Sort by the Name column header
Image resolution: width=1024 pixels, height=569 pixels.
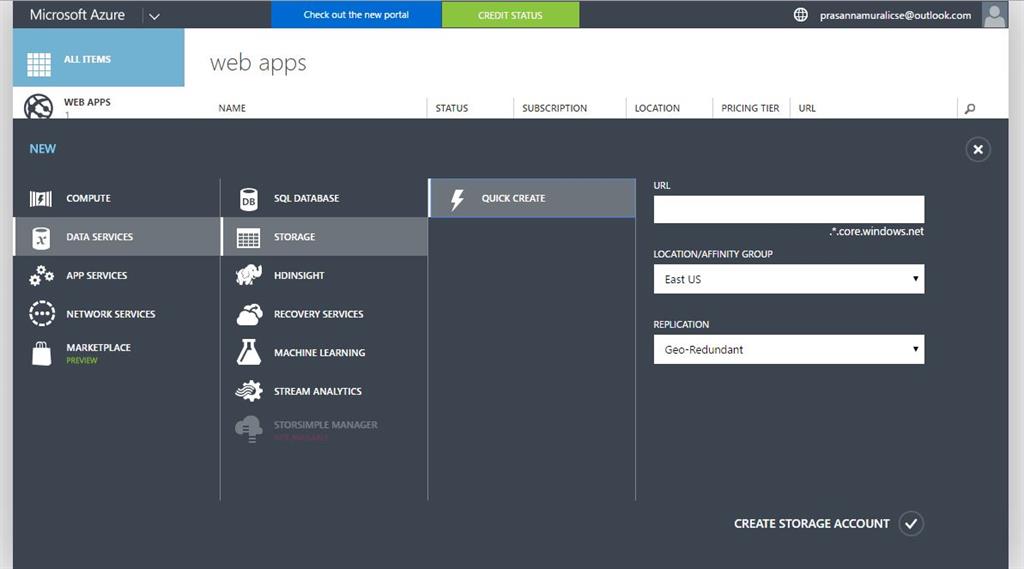click(232, 108)
